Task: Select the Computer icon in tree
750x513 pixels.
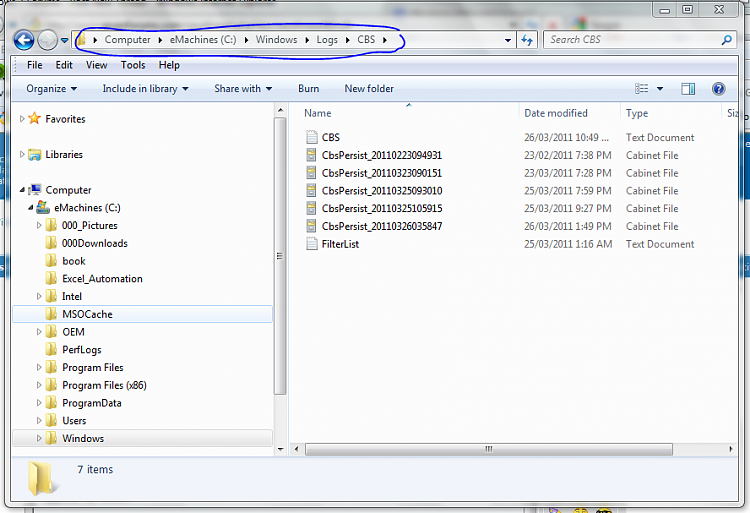Action: click(x=34, y=190)
